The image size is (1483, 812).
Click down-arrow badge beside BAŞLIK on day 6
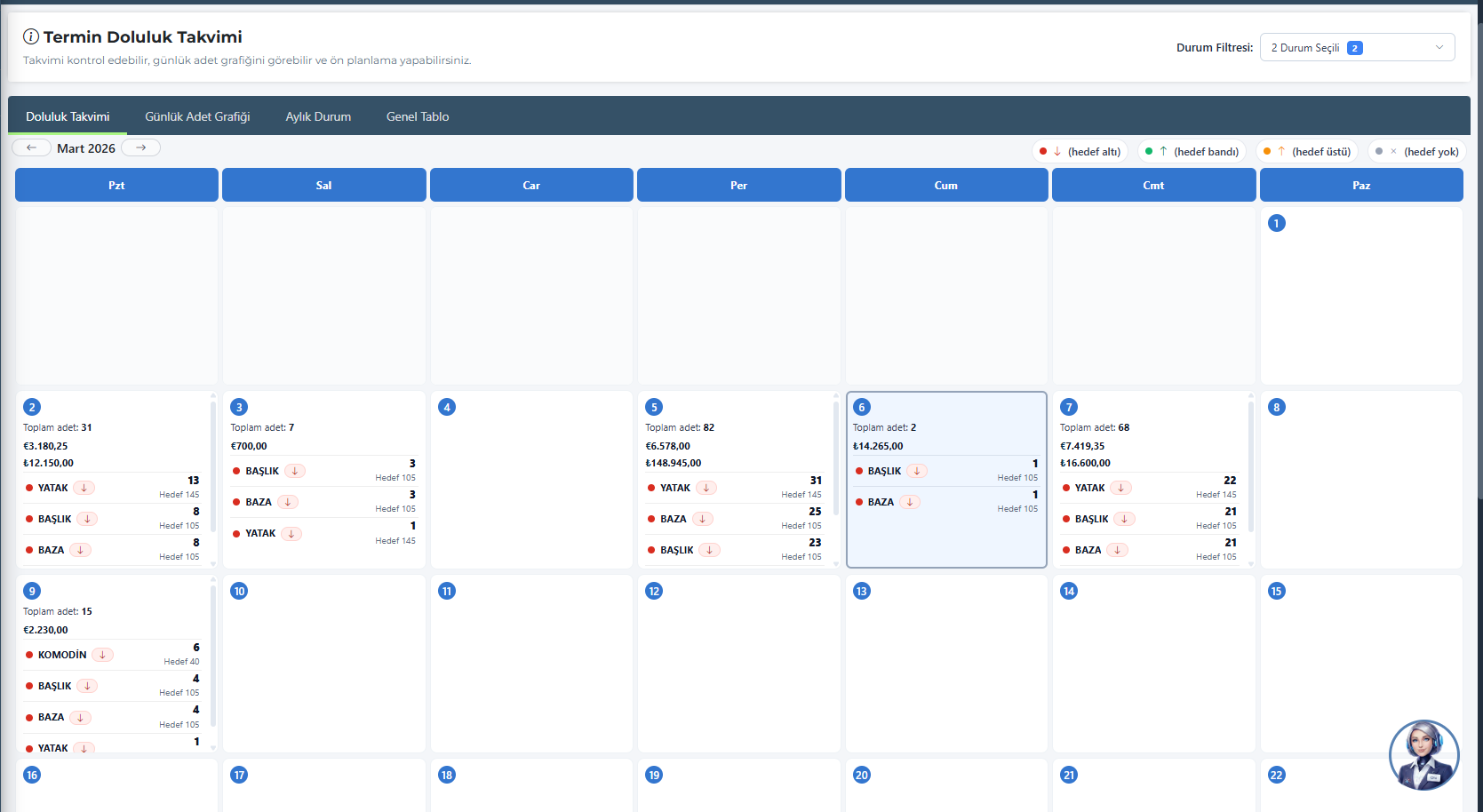click(x=917, y=471)
